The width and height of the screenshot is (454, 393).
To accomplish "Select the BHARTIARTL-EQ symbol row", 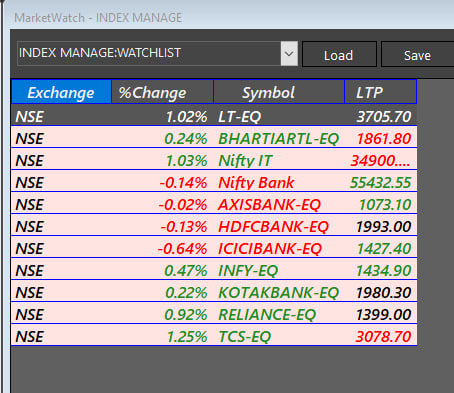I will 214,137.
